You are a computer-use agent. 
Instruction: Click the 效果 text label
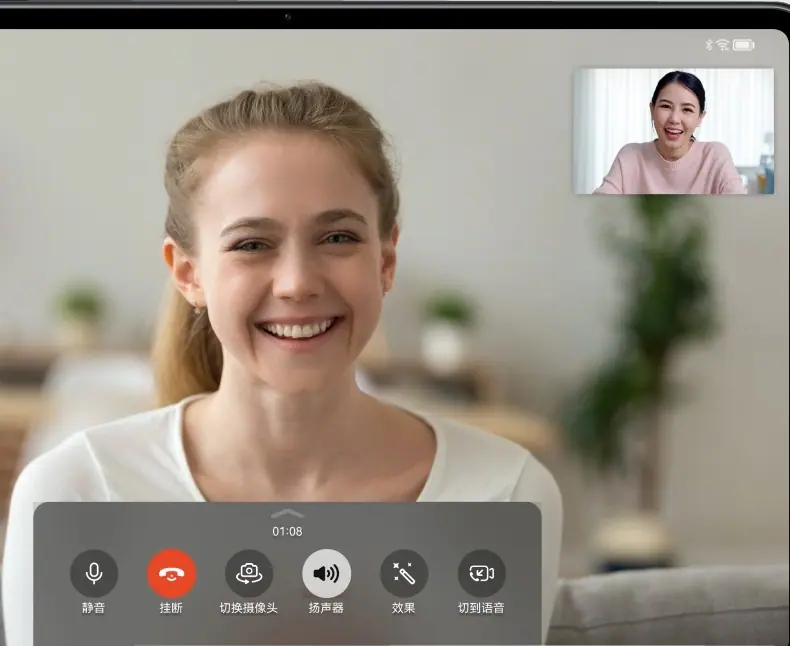404,608
